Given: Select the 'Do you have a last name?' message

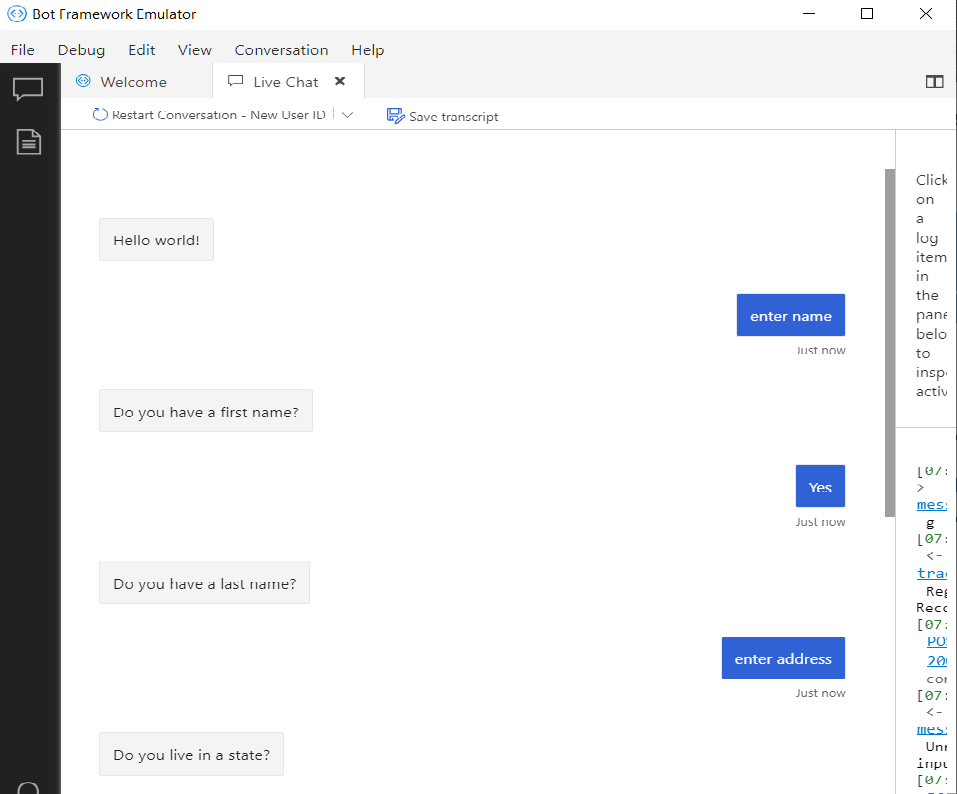Looking at the screenshot, I should (x=204, y=583).
